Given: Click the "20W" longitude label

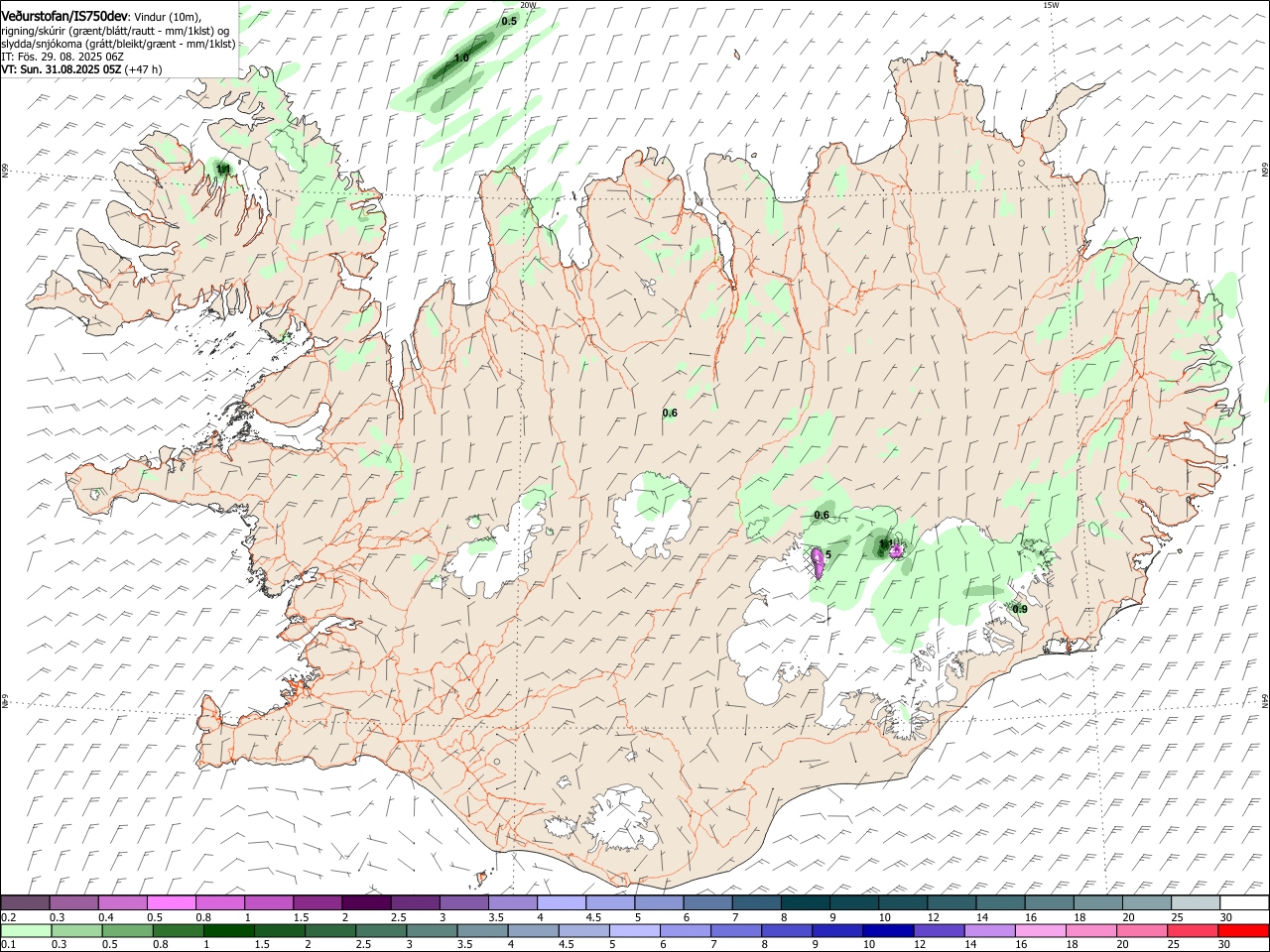Looking at the screenshot, I should (528, 5).
